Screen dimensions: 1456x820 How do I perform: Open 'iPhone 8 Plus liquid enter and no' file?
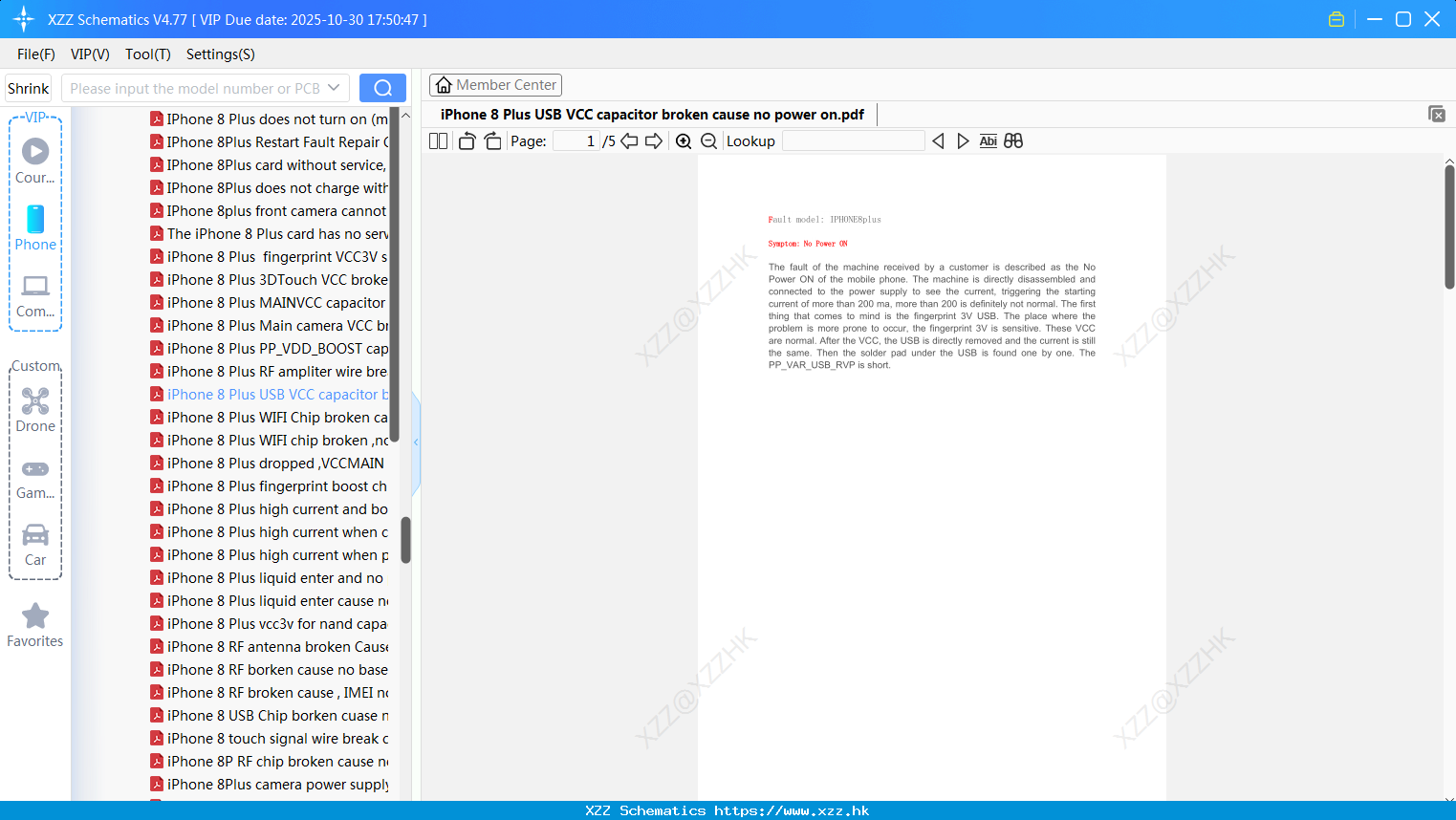(270, 578)
